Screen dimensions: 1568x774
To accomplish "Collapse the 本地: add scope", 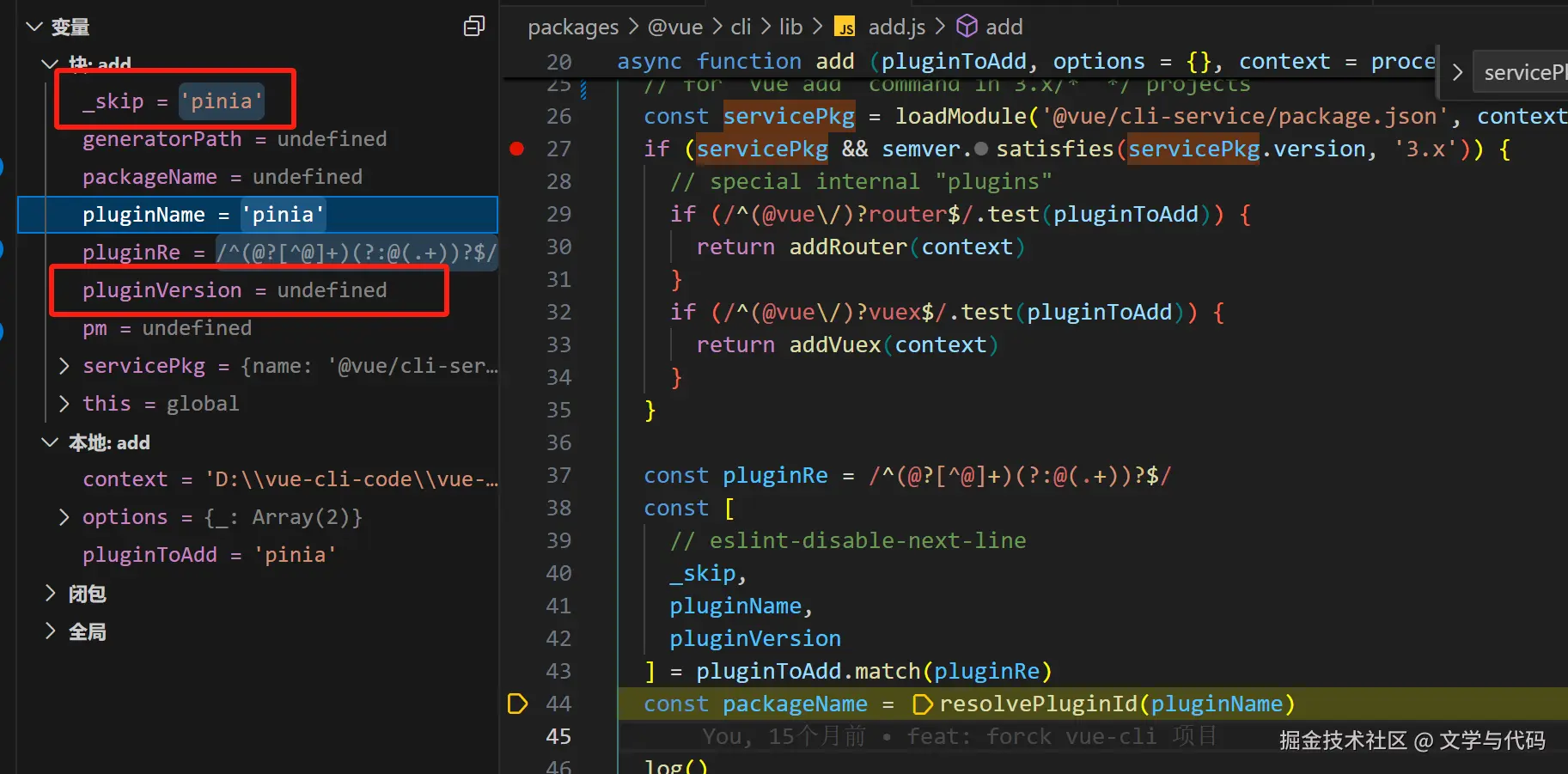I will (x=50, y=442).
